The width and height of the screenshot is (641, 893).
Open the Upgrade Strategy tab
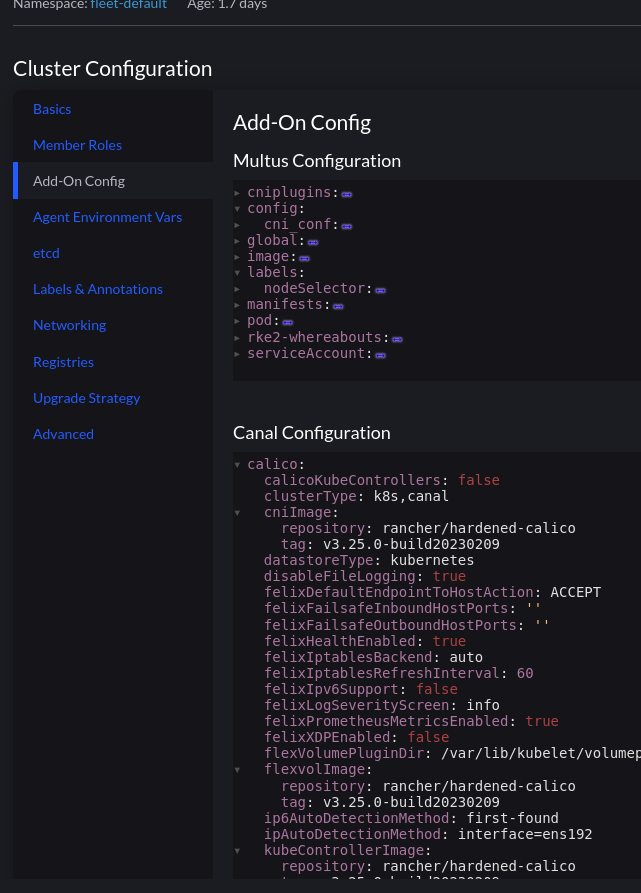pyautogui.click(x=87, y=398)
